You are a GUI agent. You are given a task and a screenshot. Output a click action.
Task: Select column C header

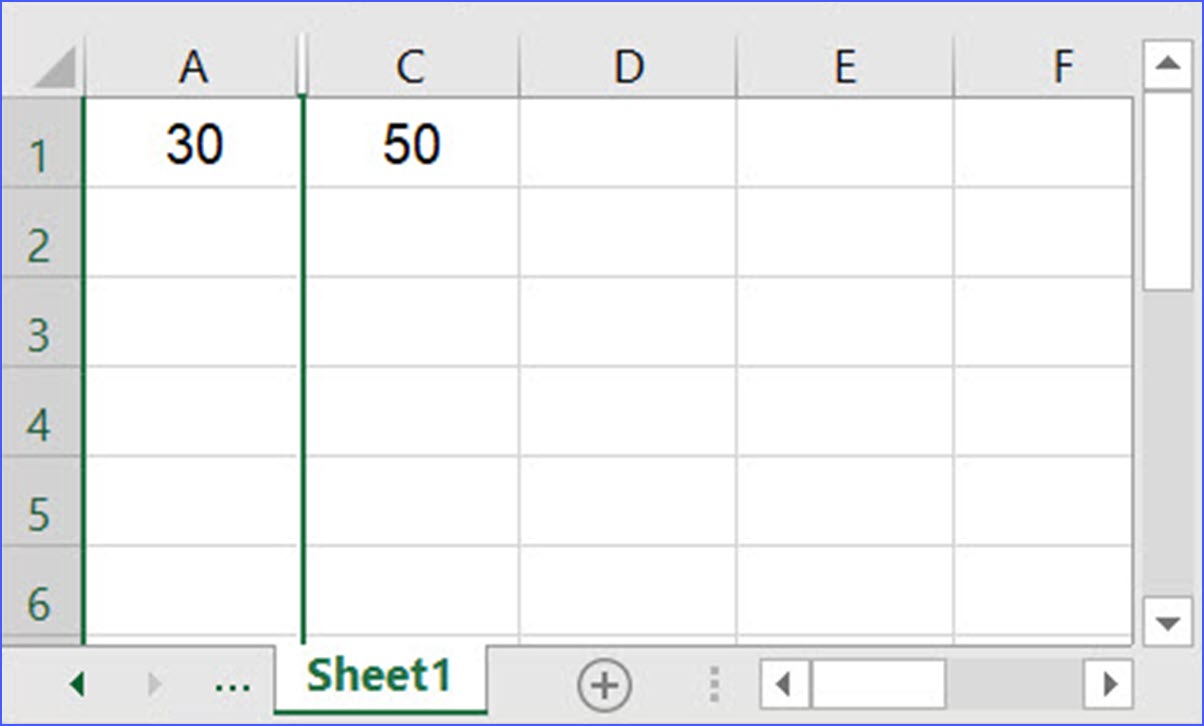click(411, 67)
